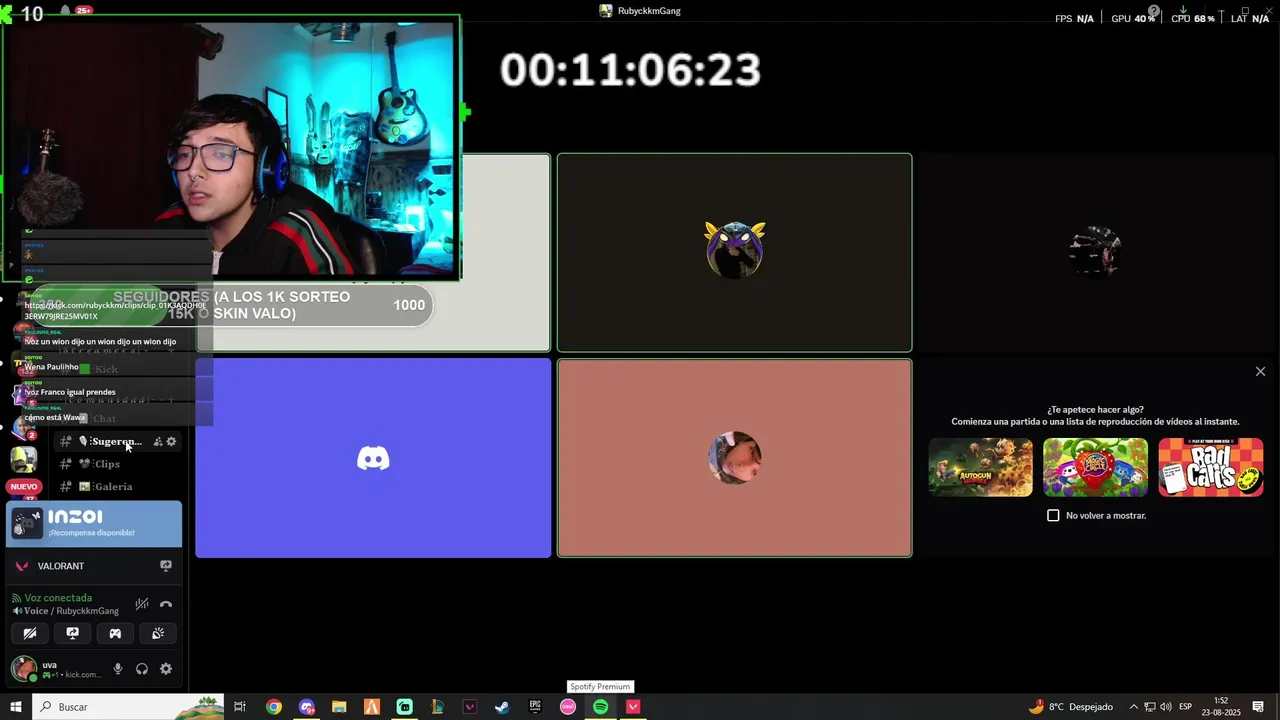
Task: Open the clock showing 1:52
Action: click(1221, 707)
